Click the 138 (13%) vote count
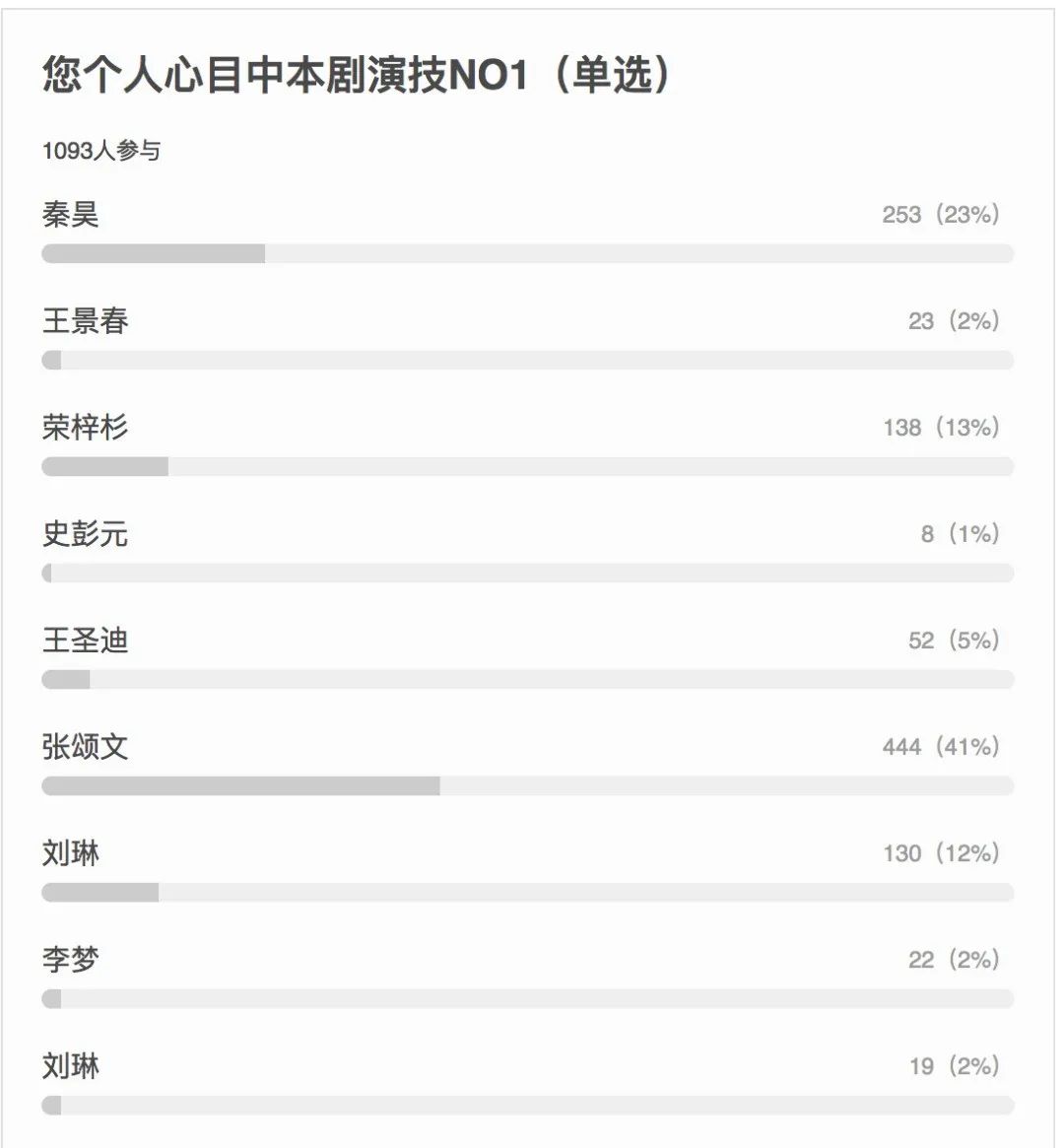 coord(941,428)
